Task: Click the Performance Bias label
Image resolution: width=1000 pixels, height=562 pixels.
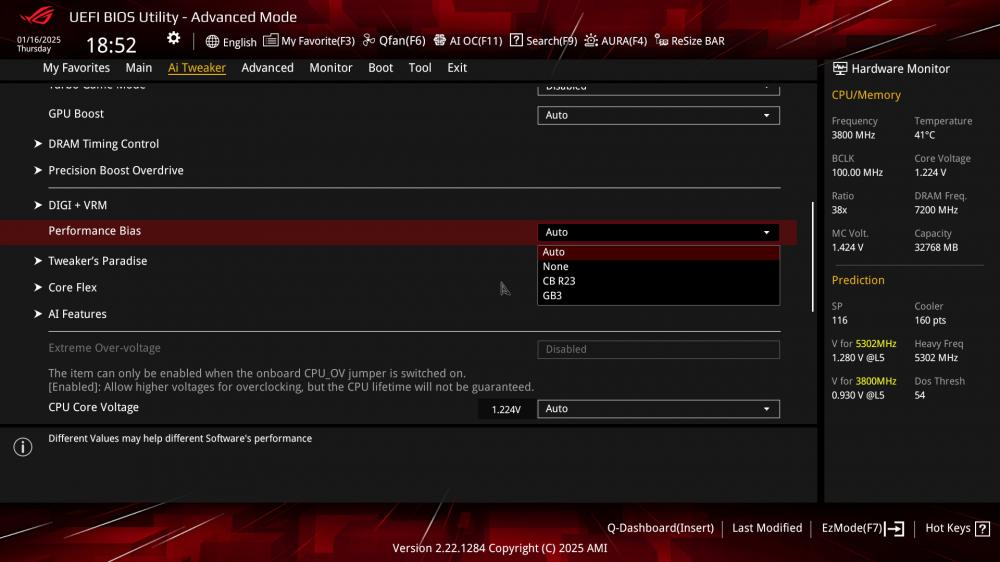Action: (94, 231)
